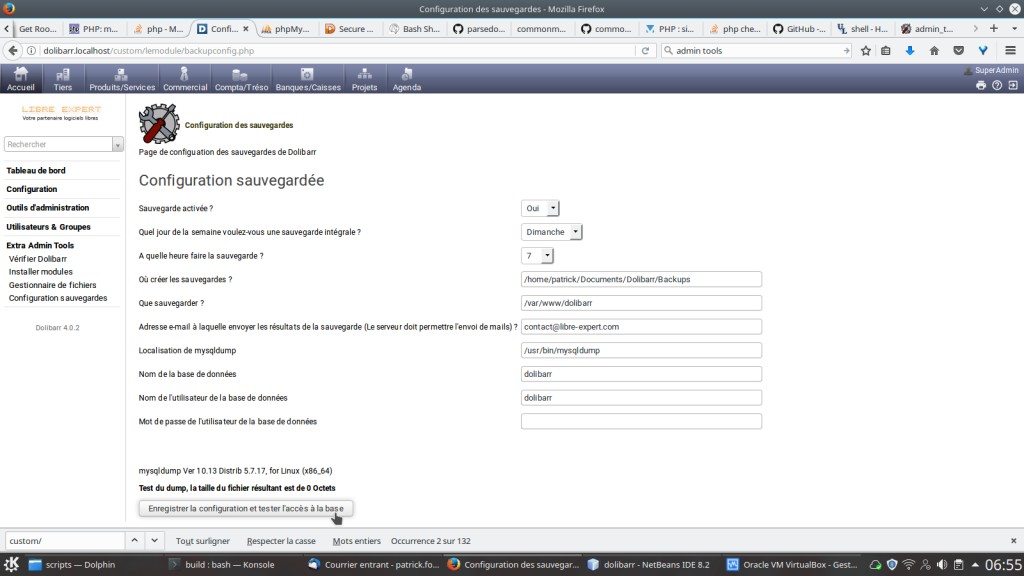Reload the page in Firefox
Screen dimensions: 1024x576
point(645,50)
